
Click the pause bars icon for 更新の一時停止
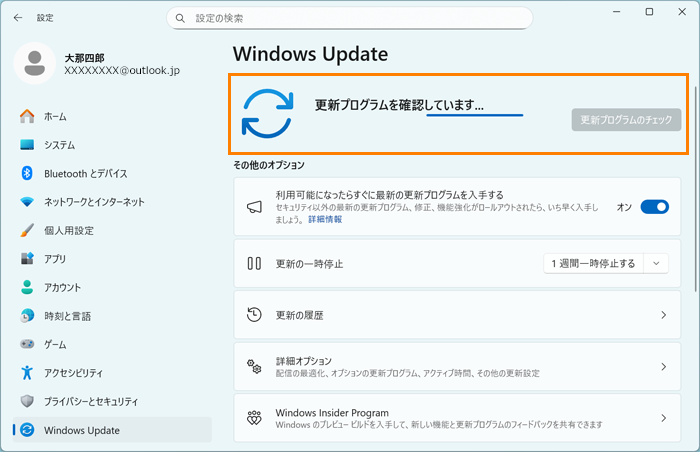(254, 264)
